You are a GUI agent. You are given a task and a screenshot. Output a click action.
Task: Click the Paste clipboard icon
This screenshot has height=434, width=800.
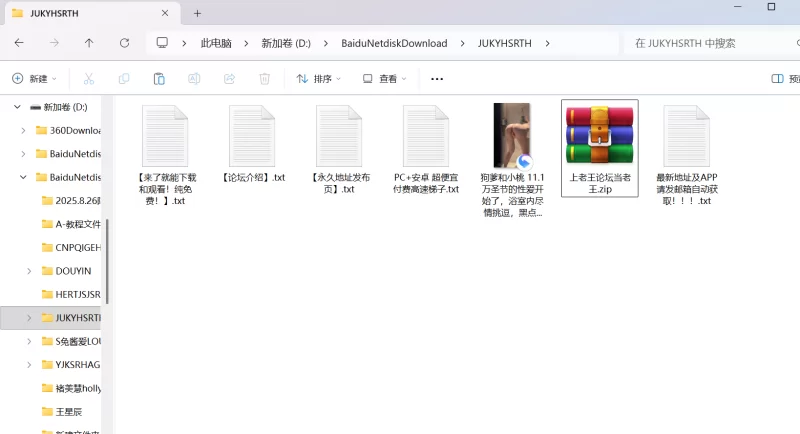(x=159, y=78)
